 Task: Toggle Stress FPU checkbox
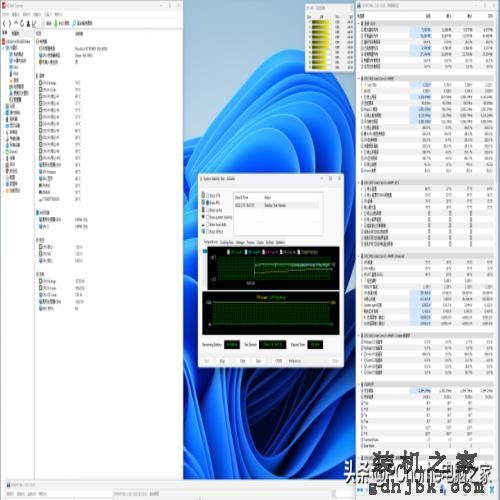coord(208,203)
